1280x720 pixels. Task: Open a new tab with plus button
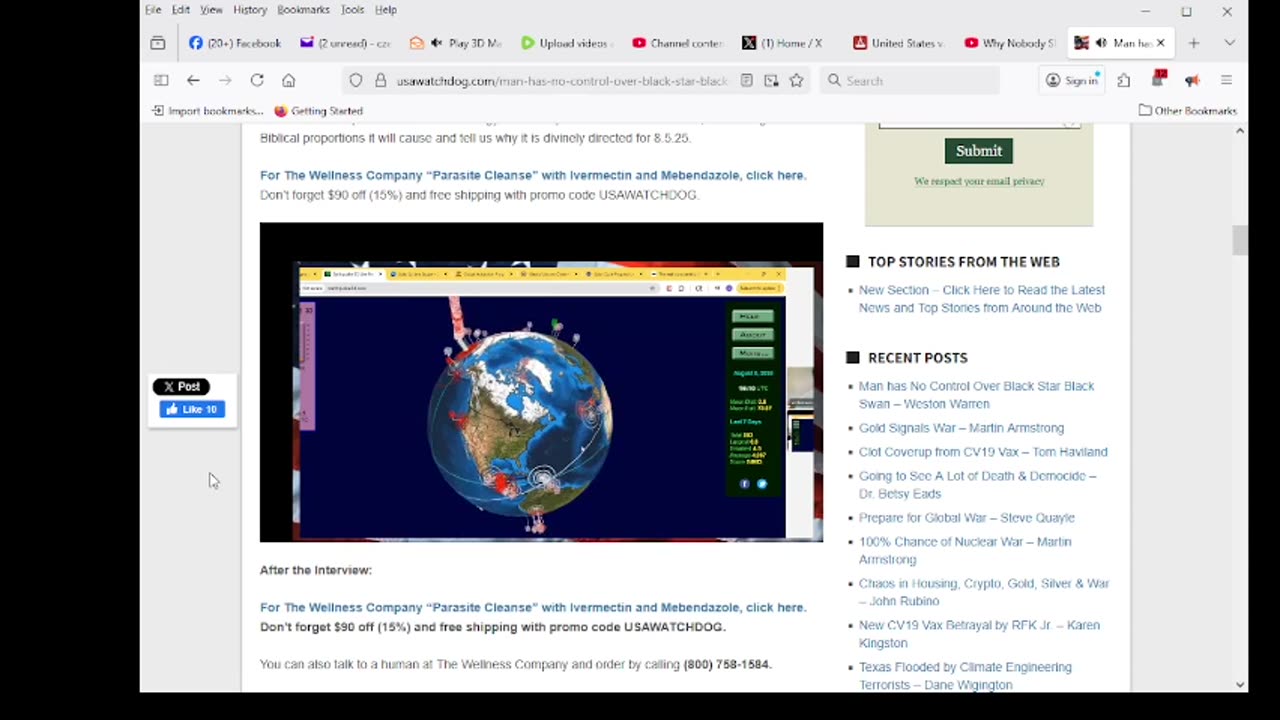(x=1193, y=43)
